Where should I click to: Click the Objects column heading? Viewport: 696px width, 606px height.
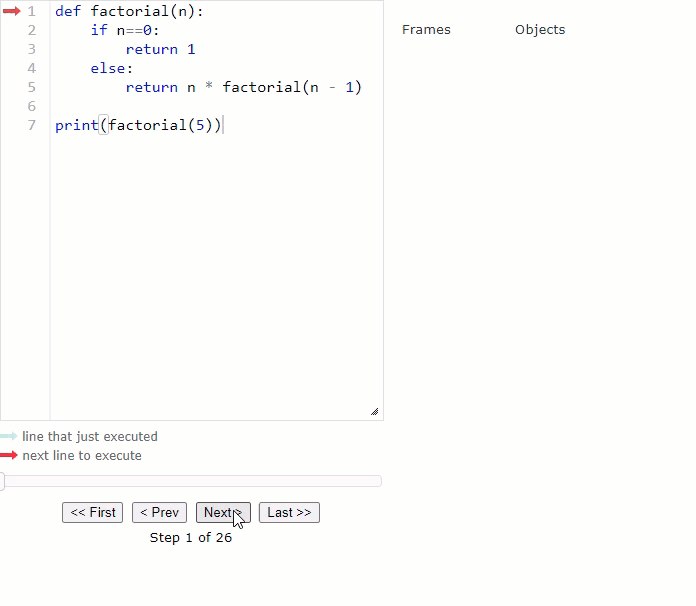540,29
